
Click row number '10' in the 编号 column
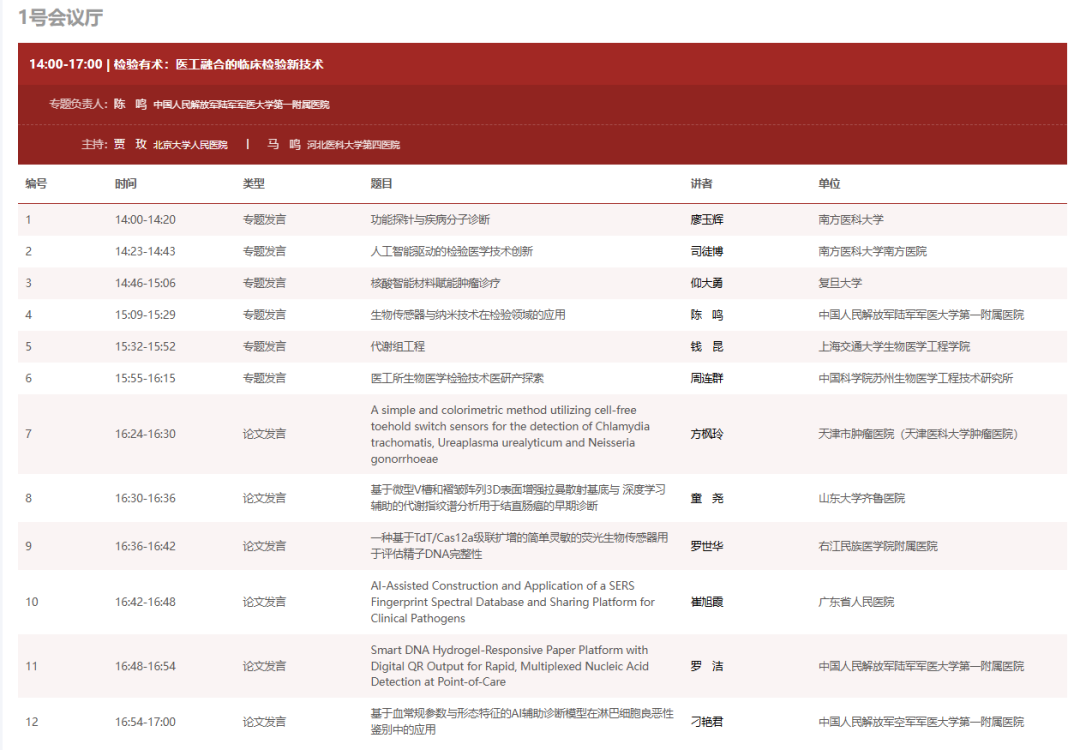(x=32, y=602)
